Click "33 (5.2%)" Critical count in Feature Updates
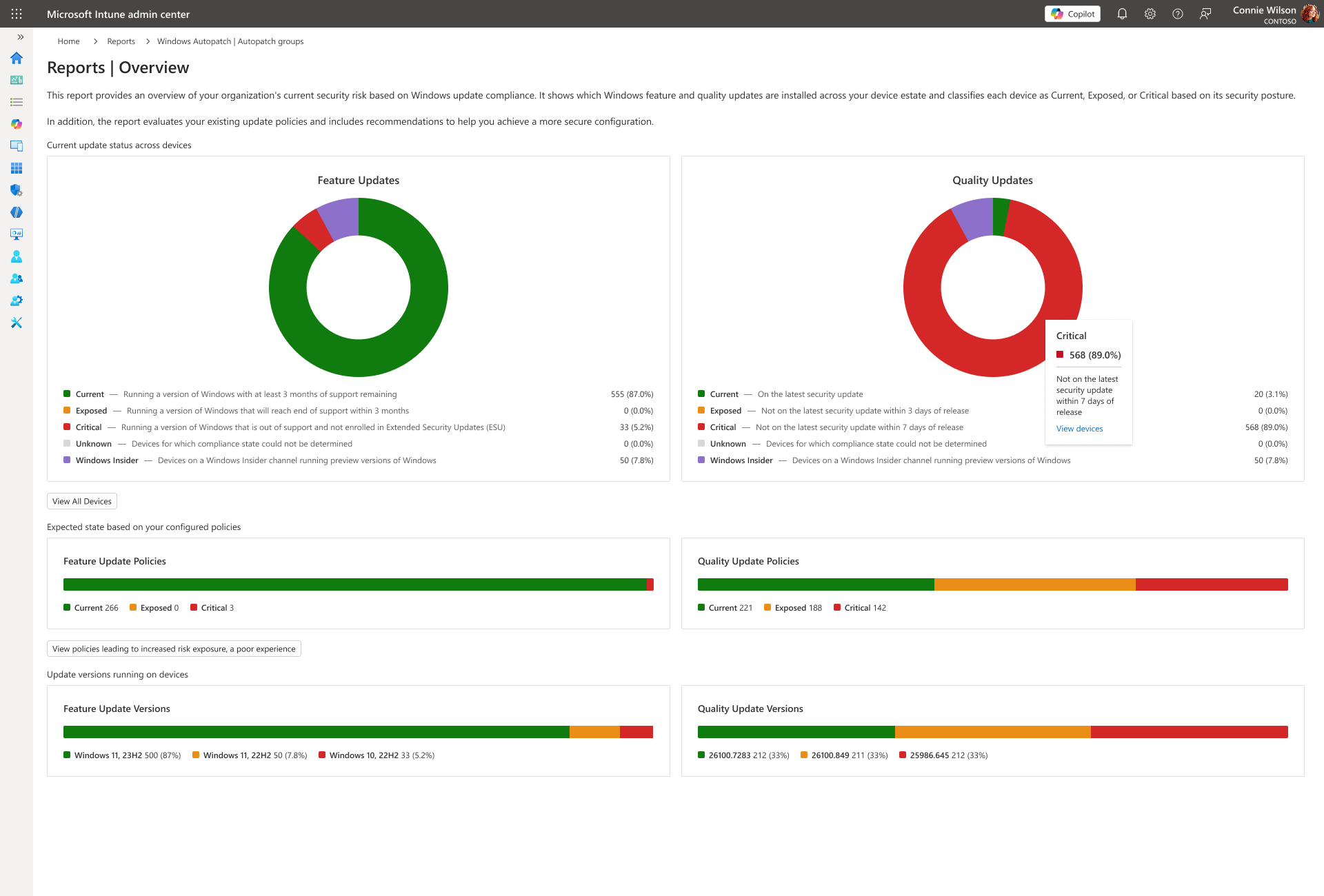 636,427
